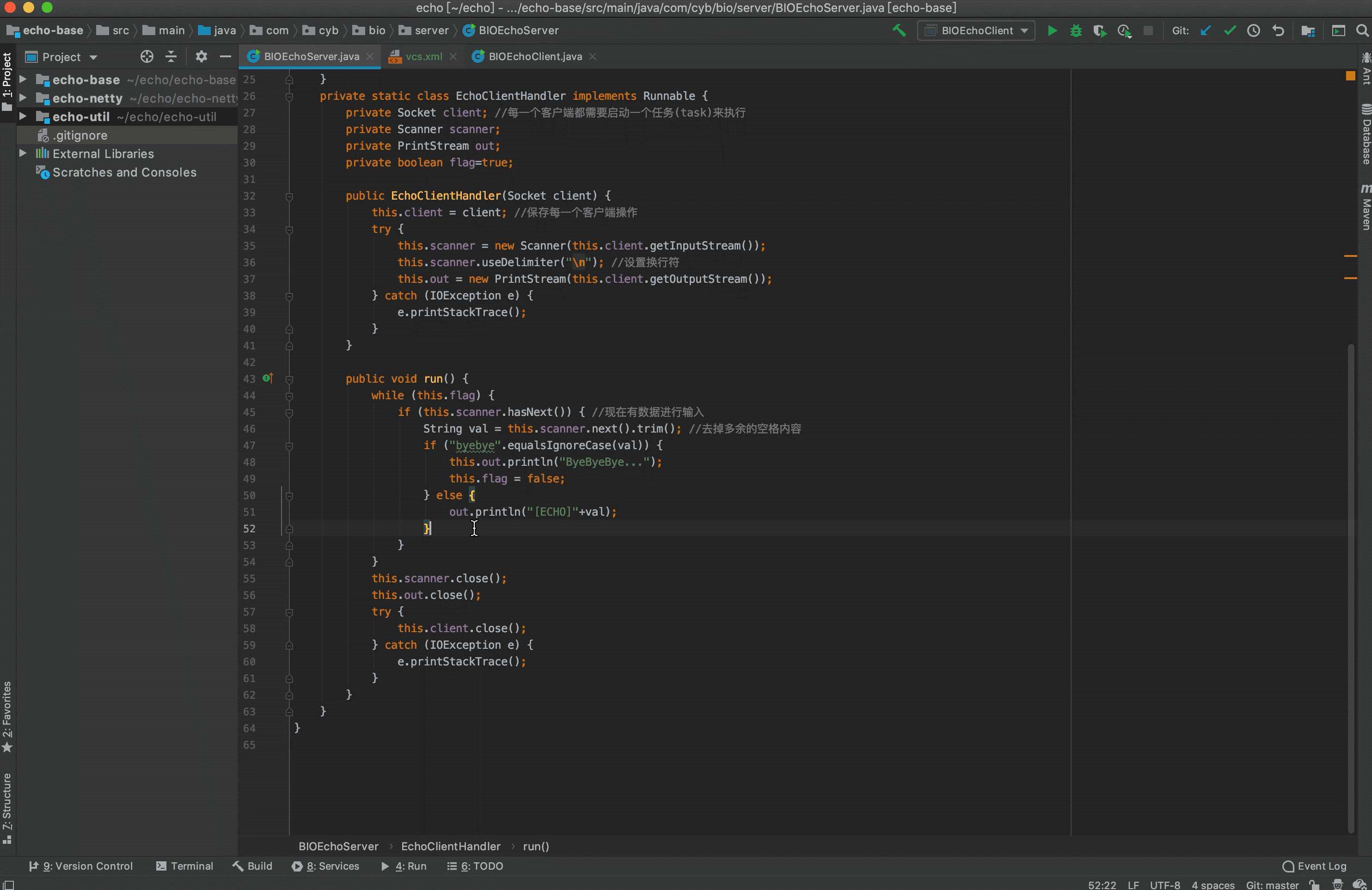Screen dimensions: 1372x890
Task: Open the Ant tool window
Action: (1366, 68)
